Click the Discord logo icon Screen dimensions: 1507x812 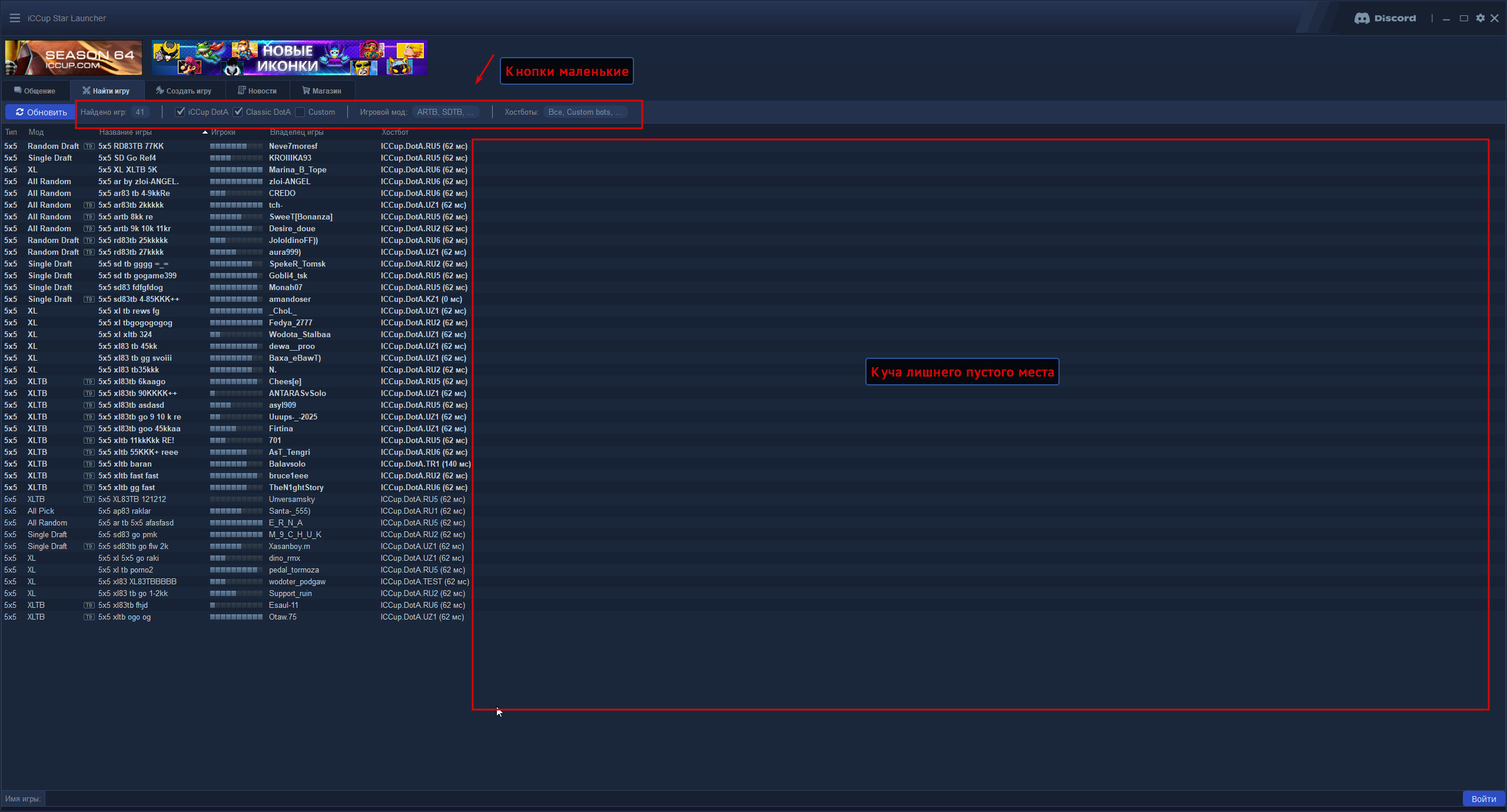(1362, 18)
